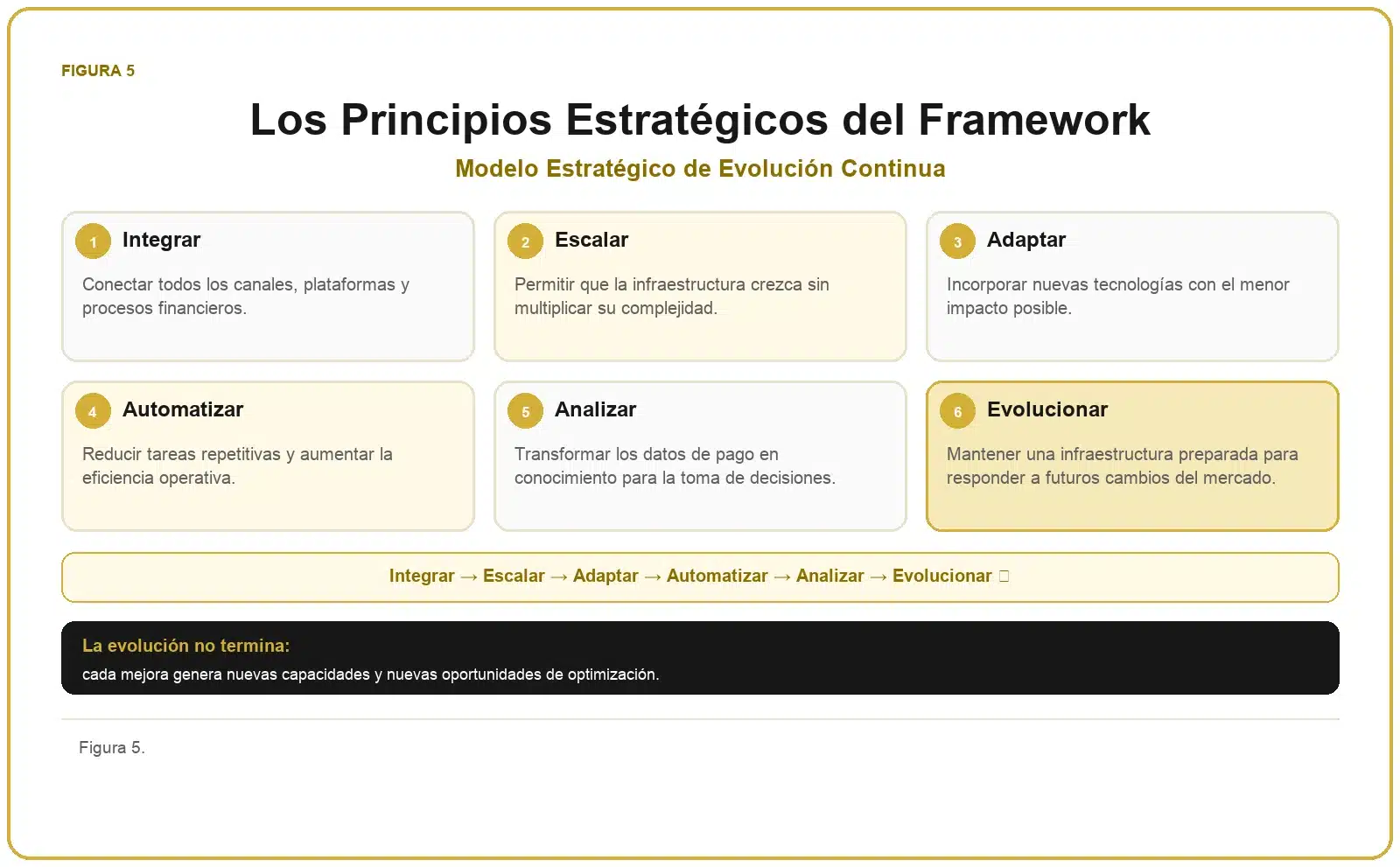Click the number 6 badge beside Evolucionar

[957, 411]
